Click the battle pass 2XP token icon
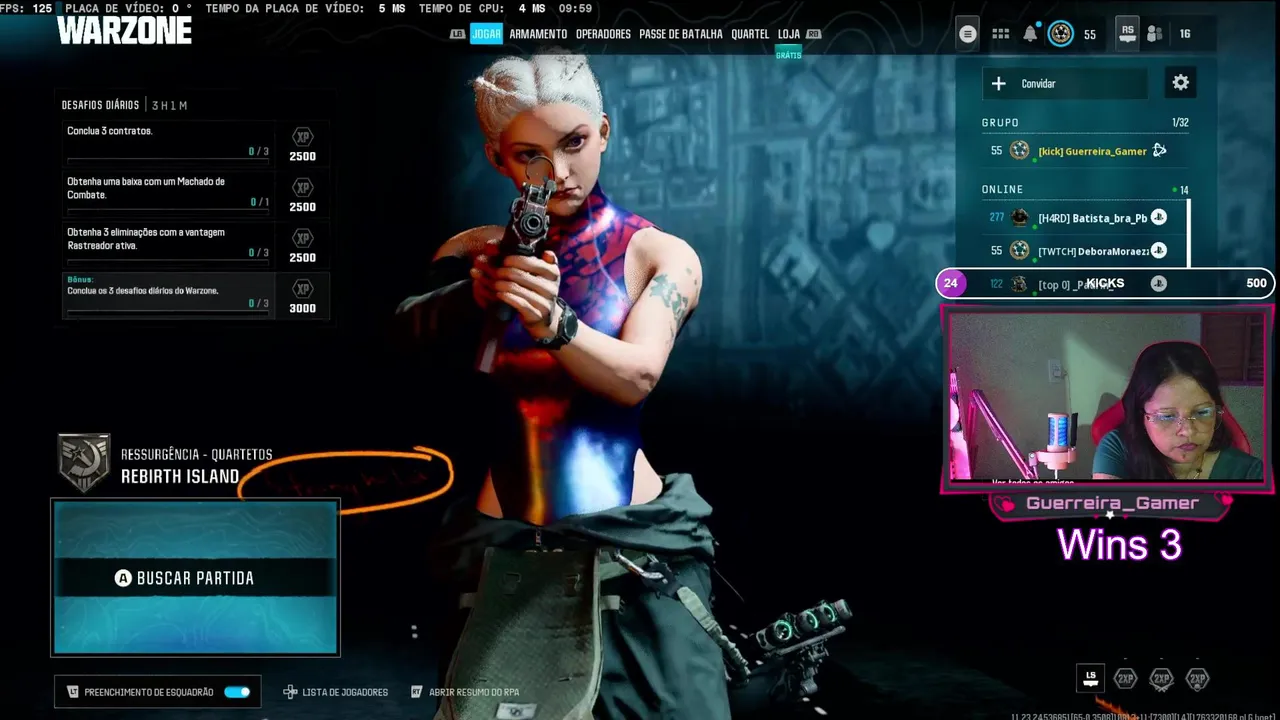The image size is (1280, 720). [1197, 679]
